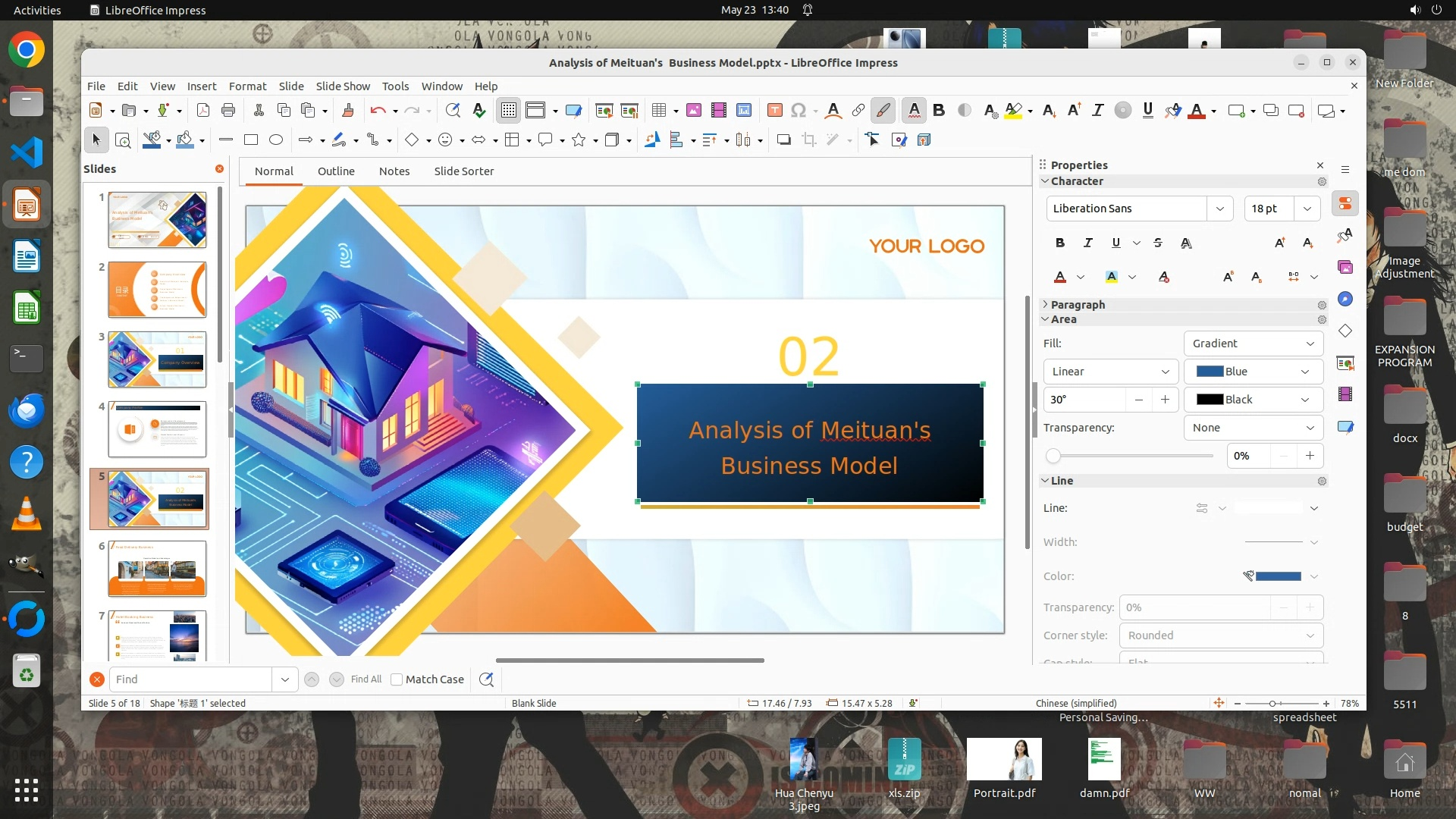Click the YOUR LOGO text on slide

926,246
